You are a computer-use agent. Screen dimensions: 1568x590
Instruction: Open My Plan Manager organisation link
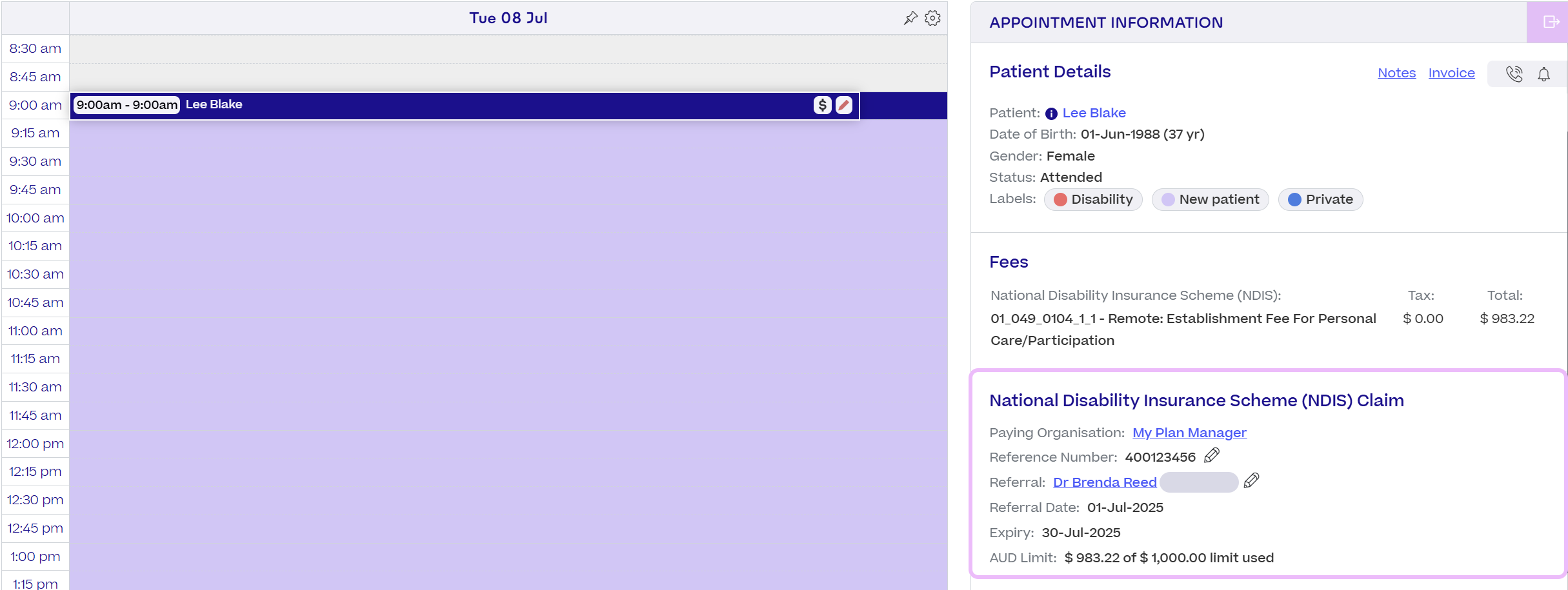pyautogui.click(x=1189, y=433)
